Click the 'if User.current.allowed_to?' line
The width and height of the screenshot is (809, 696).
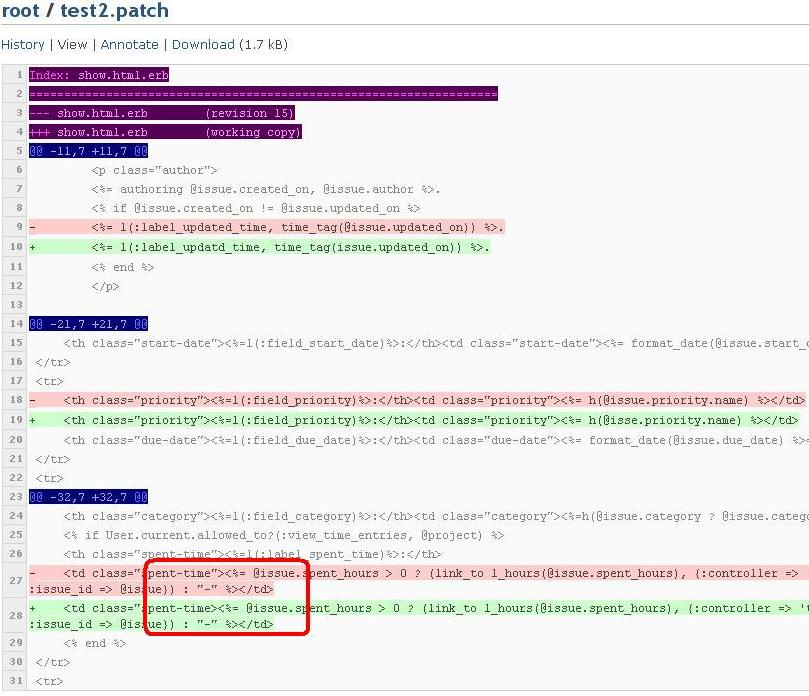coord(284,535)
